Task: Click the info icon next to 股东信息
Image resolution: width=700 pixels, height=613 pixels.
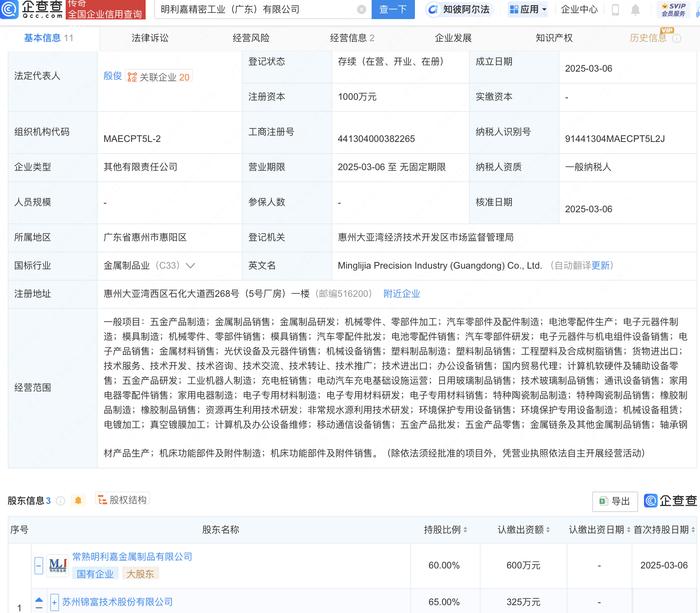Action: (60, 500)
